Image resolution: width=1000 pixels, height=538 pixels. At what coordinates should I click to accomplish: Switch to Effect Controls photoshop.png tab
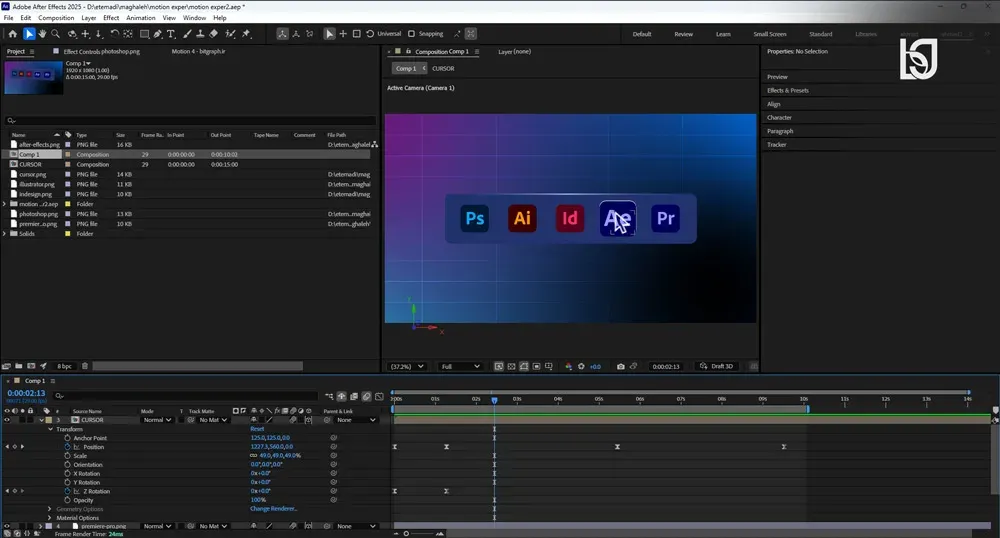pos(101,51)
